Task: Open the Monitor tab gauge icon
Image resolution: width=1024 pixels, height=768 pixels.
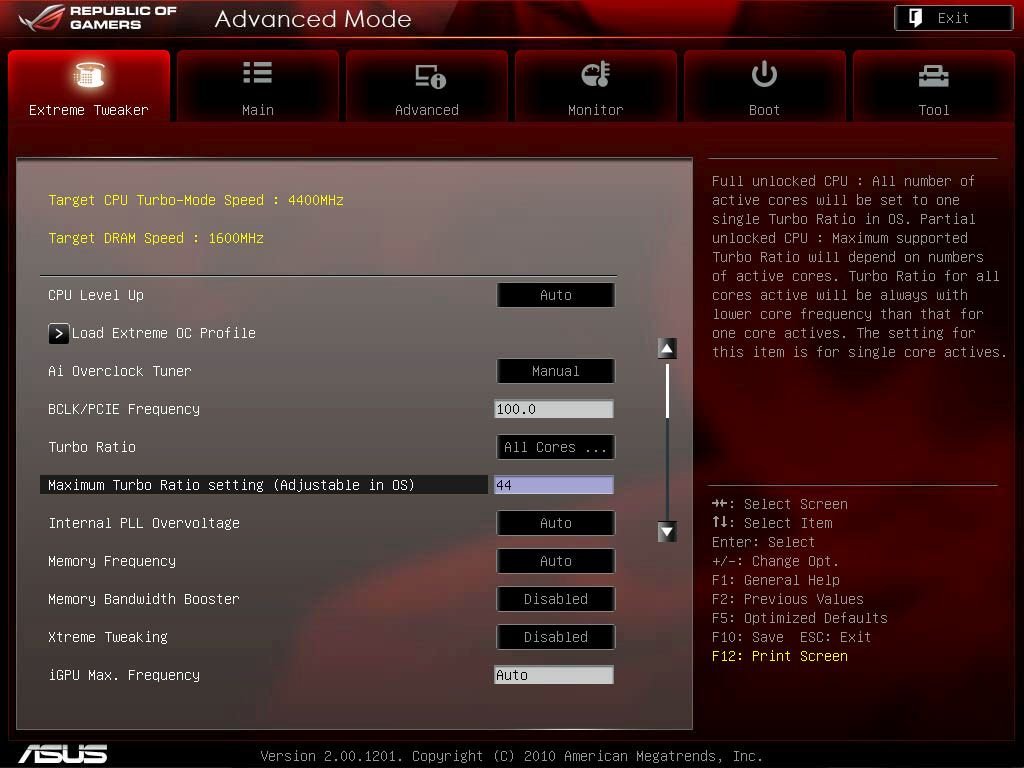Action: point(596,74)
